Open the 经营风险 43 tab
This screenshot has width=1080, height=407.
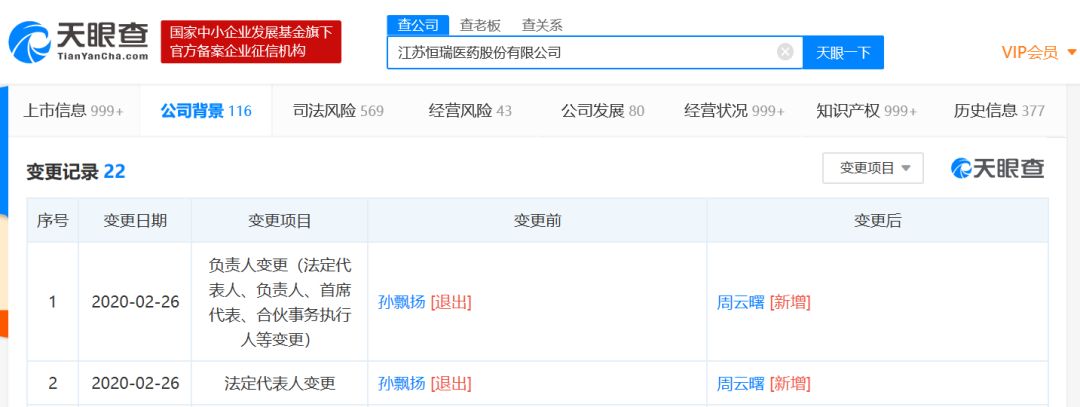pos(470,110)
